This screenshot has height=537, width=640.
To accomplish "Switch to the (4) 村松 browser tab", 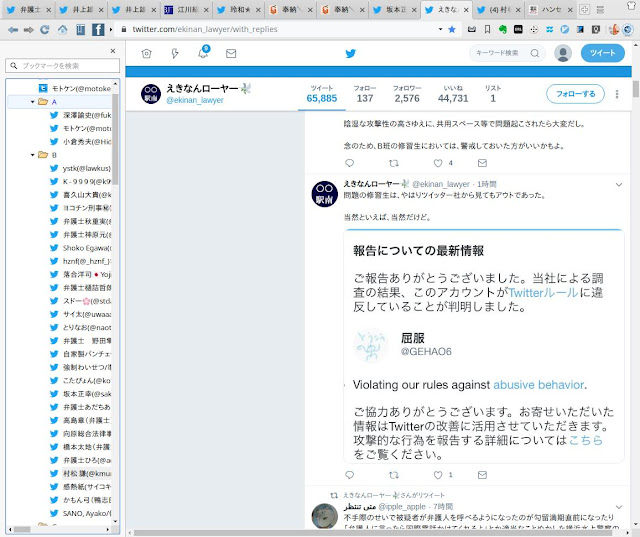I will tap(500, 10).
